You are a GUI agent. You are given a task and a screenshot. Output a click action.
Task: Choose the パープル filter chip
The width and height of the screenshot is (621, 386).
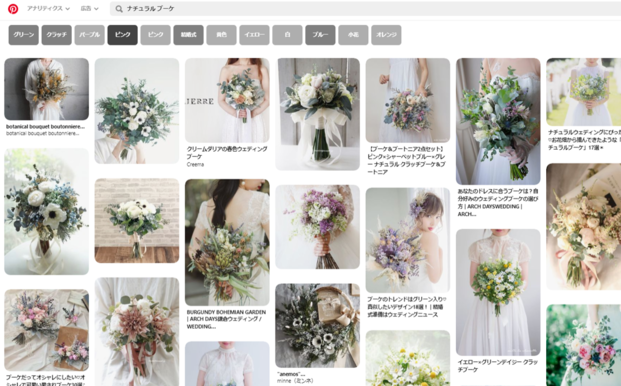click(x=90, y=35)
